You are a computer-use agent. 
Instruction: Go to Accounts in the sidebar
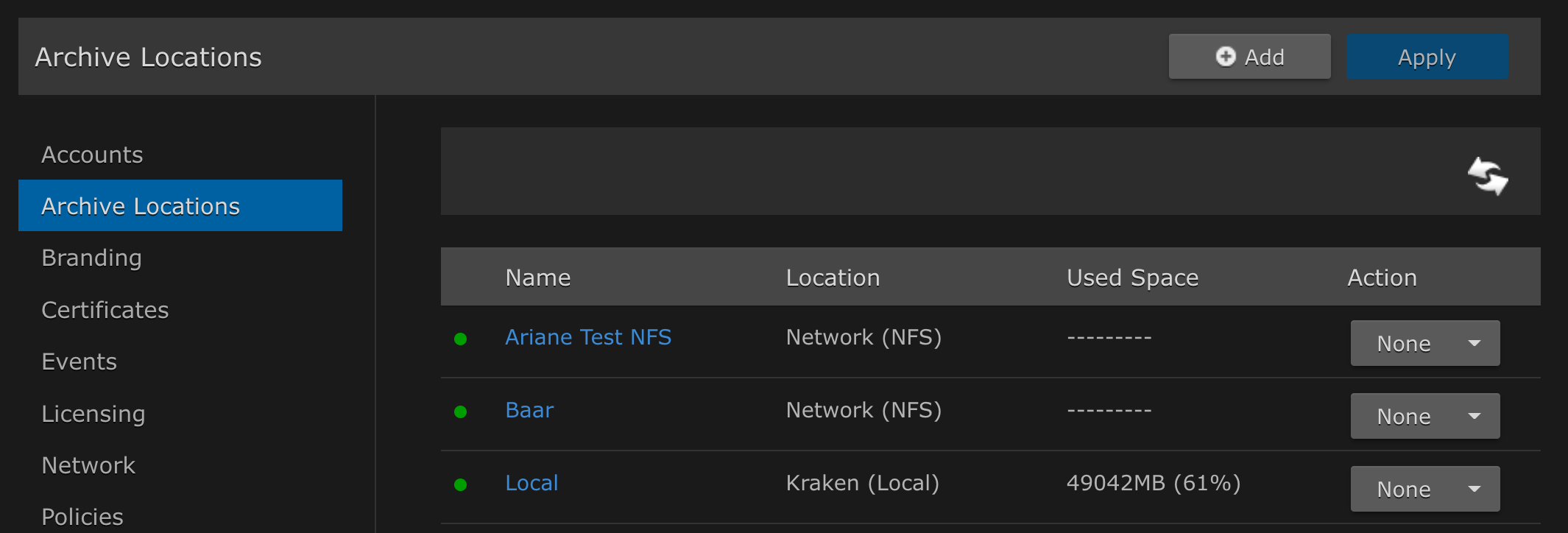(x=92, y=155)
